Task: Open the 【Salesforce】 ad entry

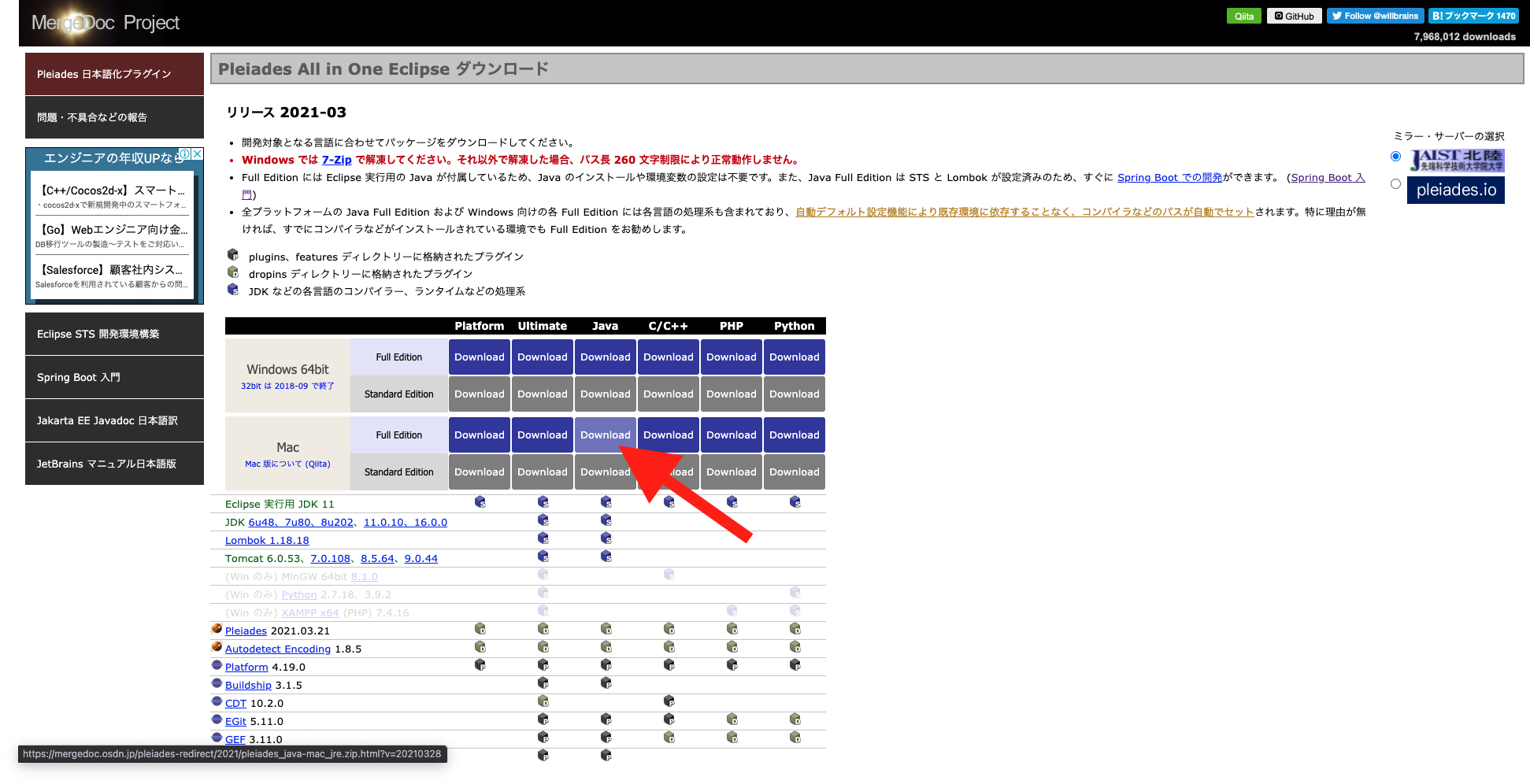Action: [x=113, y=276]
